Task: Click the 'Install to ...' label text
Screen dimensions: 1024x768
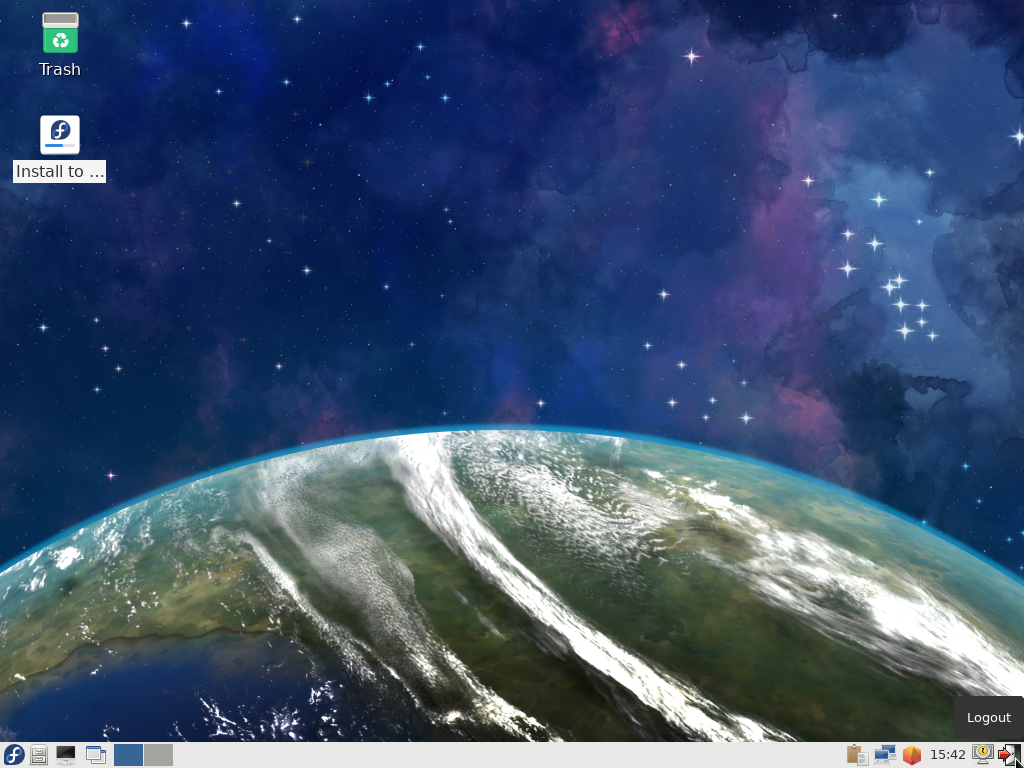Action: click(x=59, y=172)
